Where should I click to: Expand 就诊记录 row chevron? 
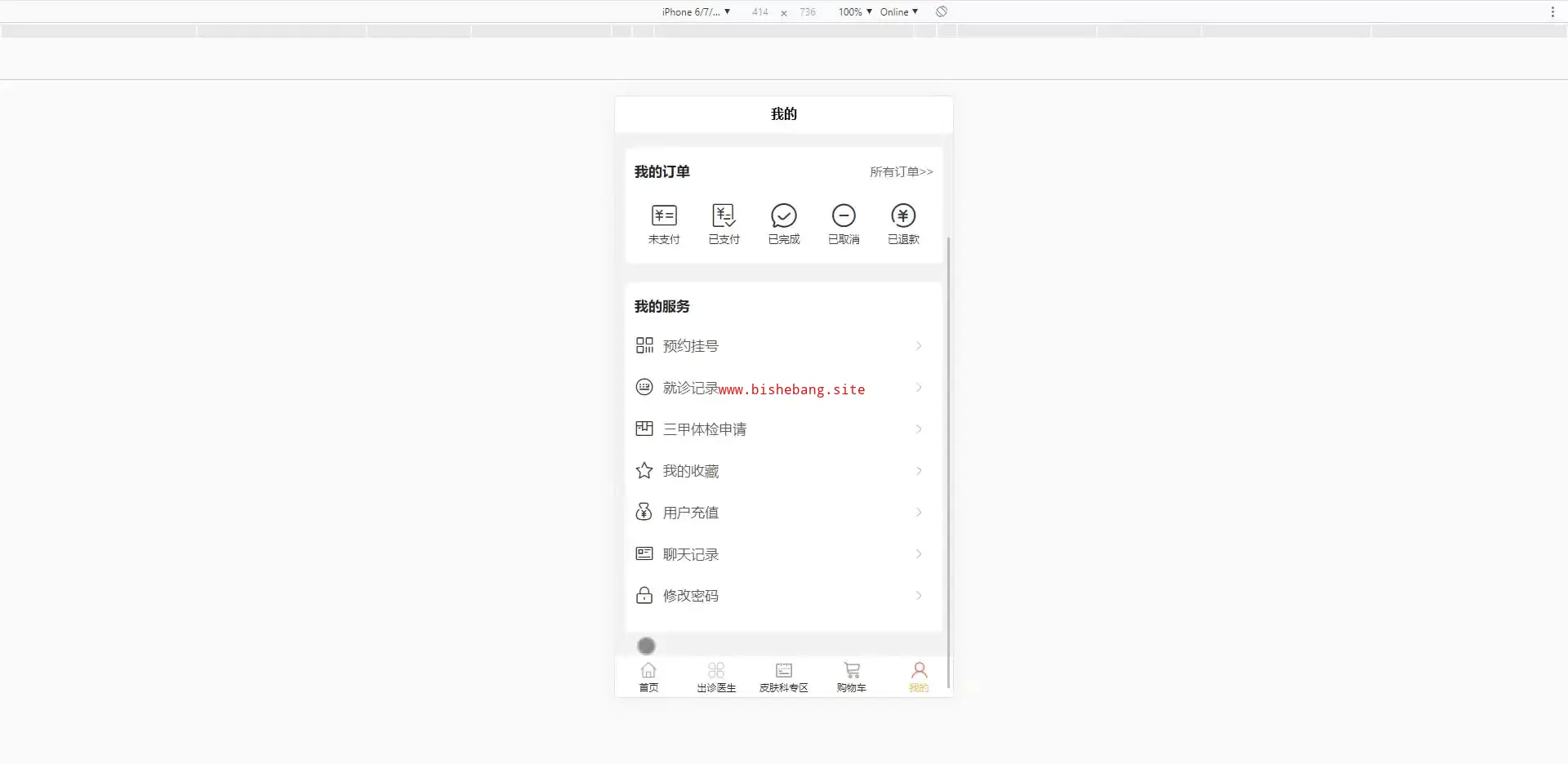pos(919,387)
